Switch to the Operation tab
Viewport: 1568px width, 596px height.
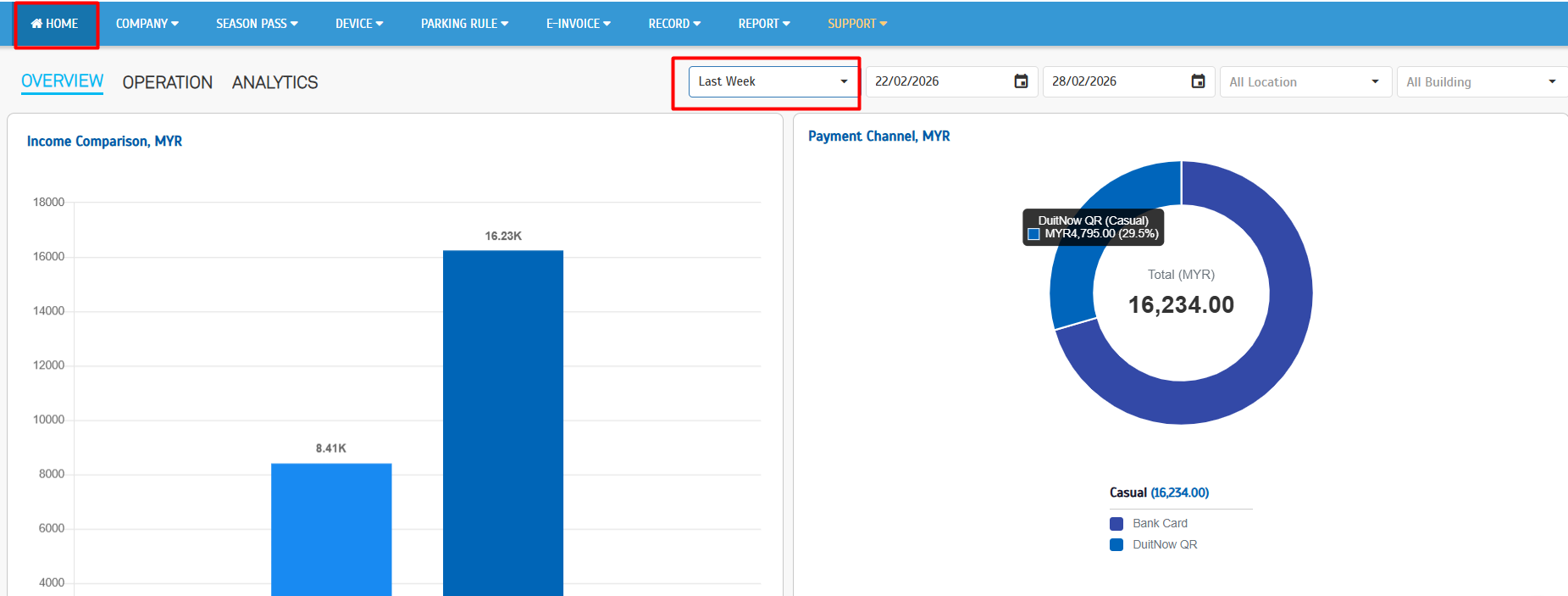click(x=167, y=82)
